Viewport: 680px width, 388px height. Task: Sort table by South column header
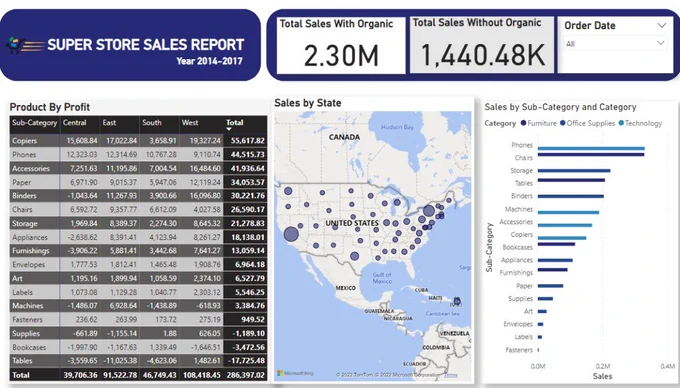152,123
